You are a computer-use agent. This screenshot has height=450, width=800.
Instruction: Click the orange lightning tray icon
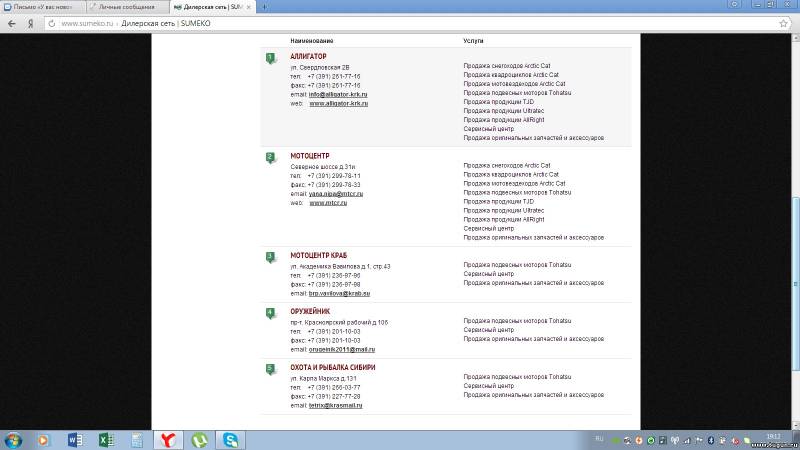pyautogui.click(x=639, y=440)
